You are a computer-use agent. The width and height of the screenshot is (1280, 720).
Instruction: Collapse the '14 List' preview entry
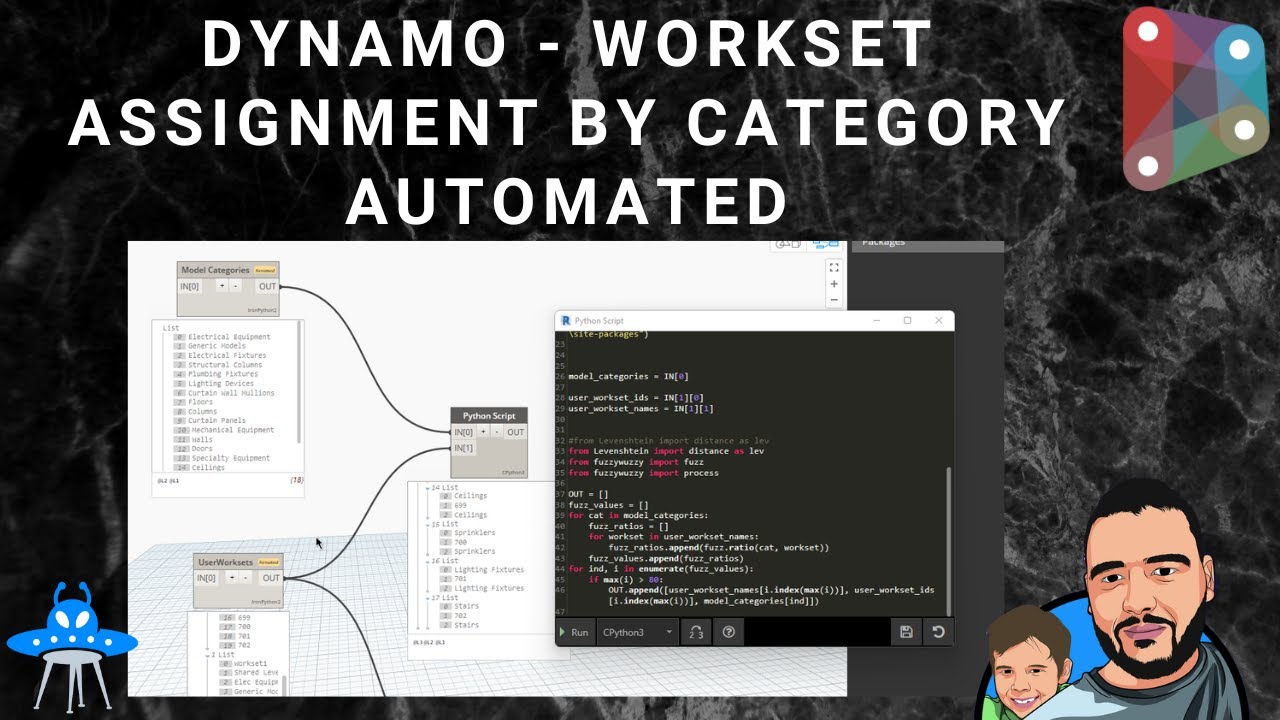point(428,487)
